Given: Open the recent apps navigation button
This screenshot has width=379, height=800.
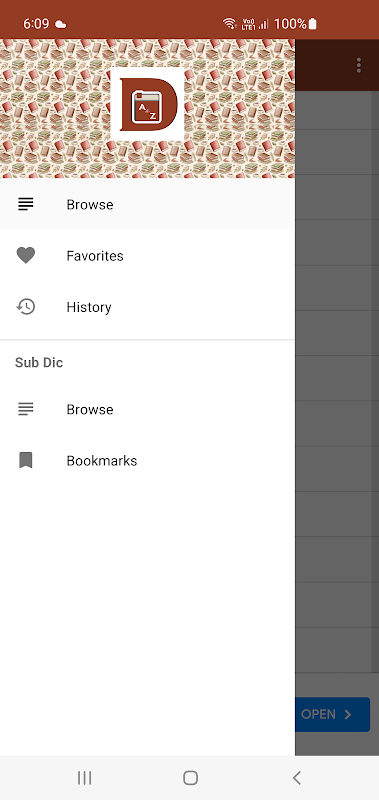Looking at the screenshot, I should point(84,778).
